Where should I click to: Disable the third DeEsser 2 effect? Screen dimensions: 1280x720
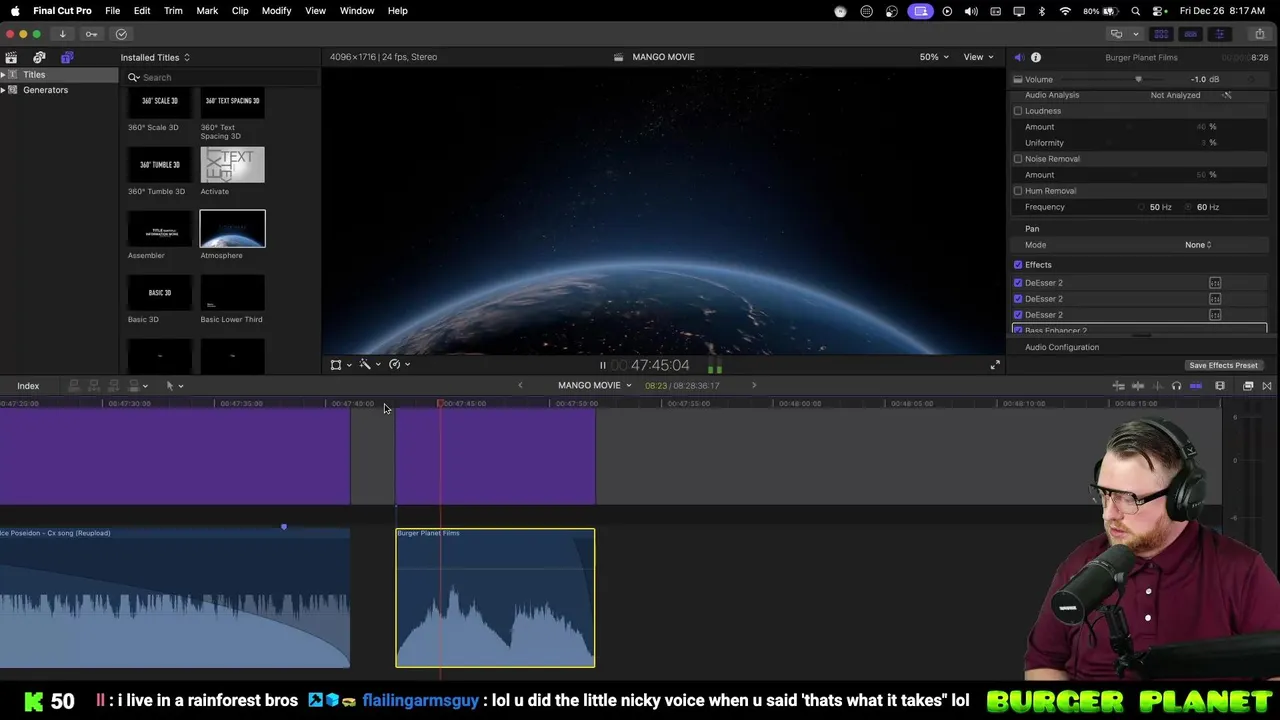coord(1018,315)
